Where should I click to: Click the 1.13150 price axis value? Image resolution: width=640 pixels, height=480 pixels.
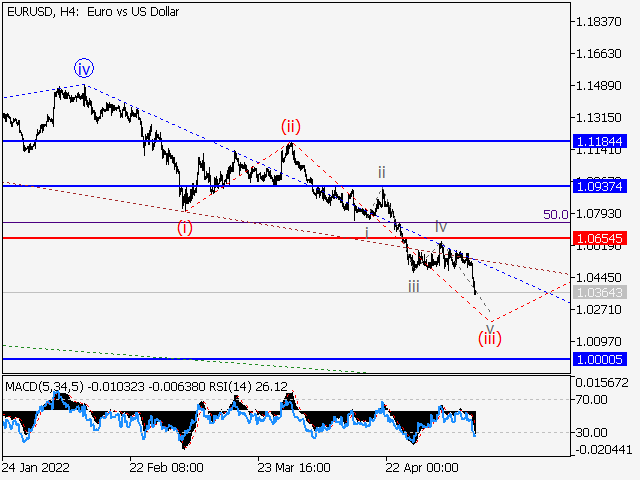click(x=599, y=118)
